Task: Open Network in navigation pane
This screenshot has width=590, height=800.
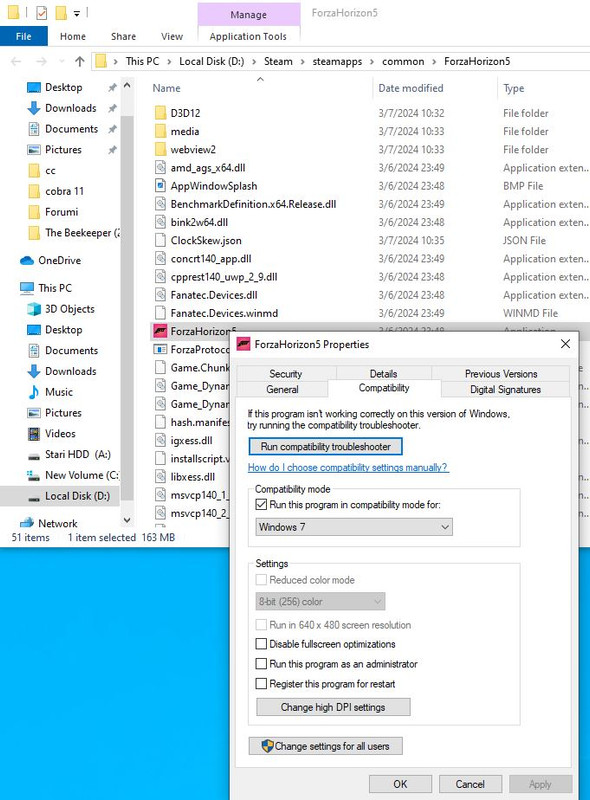Action: pyautogui.click(x=58, y=523)
